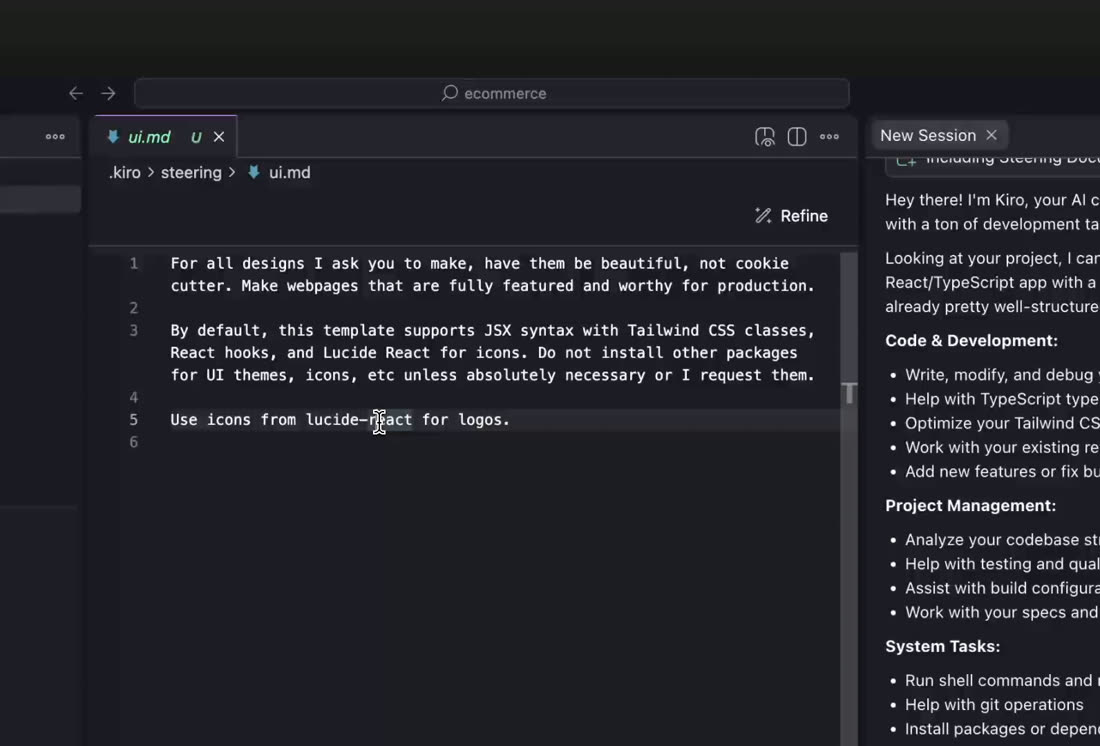Open editor more actions menu
The height and width of the screenshot is (746, 1100).
click(x=829, y=137)
